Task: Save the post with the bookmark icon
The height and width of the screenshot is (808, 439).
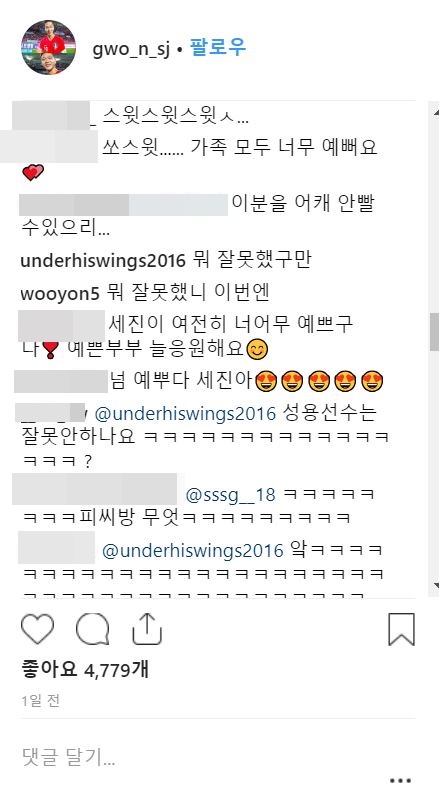Action: (401, 629)
